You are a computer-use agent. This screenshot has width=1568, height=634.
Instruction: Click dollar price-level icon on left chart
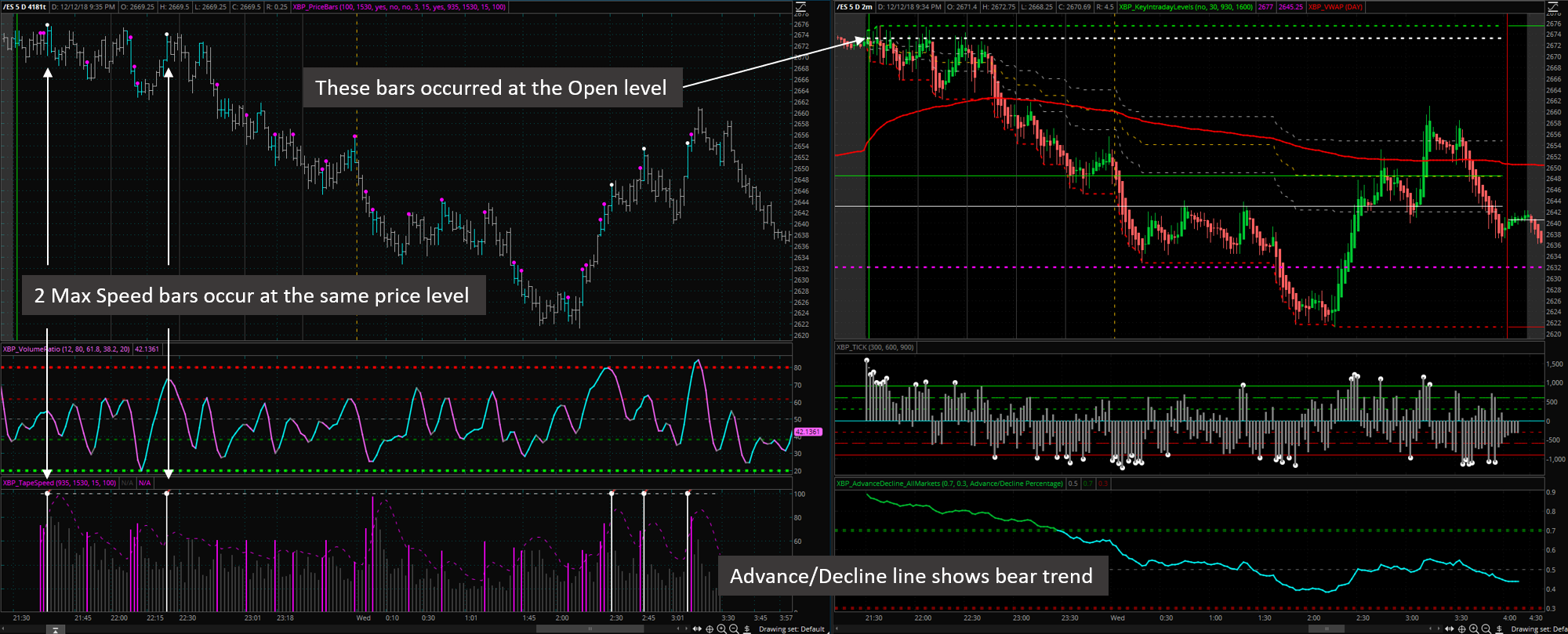[746, 629]
